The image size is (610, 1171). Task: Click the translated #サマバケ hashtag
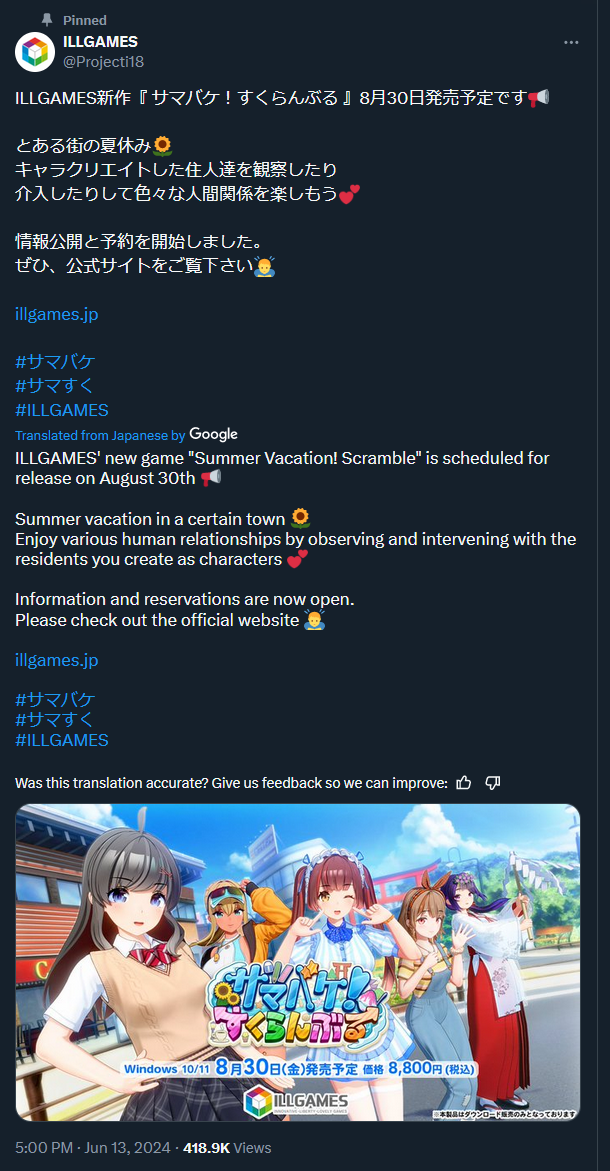[x=55, y=699]
